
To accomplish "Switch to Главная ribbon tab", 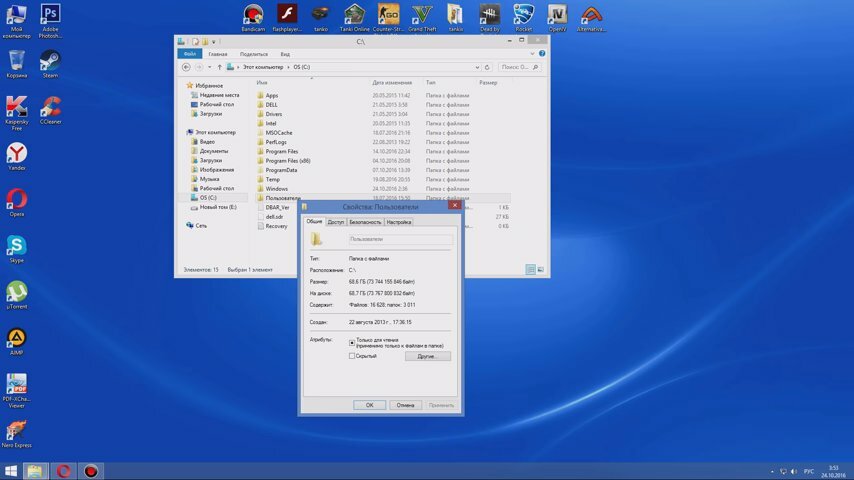I will pos(218,54).
